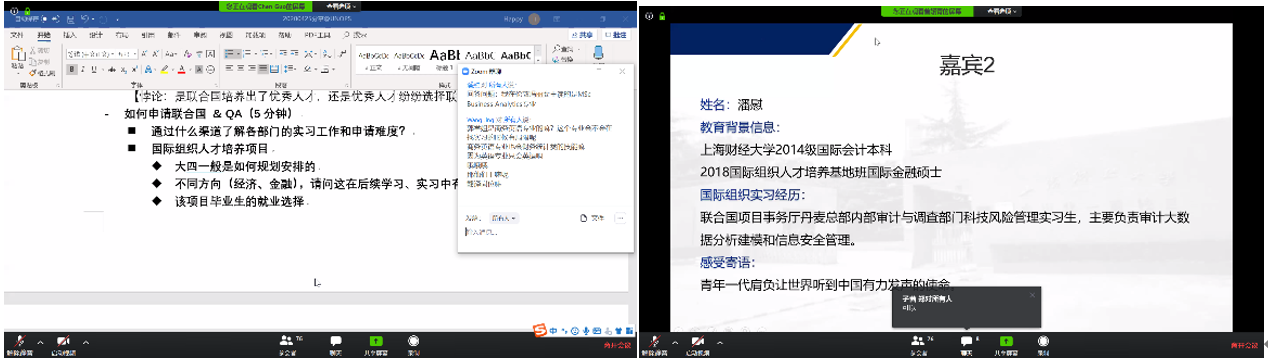Open Word File tab
The width and height of the screenshot is (1268, 362).
pos(16,34)
